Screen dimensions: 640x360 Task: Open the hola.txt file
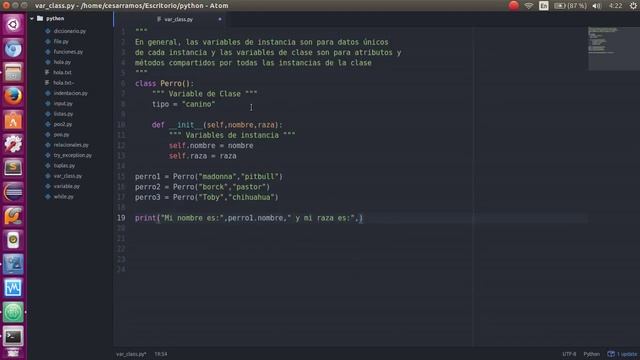pos(62,72)
